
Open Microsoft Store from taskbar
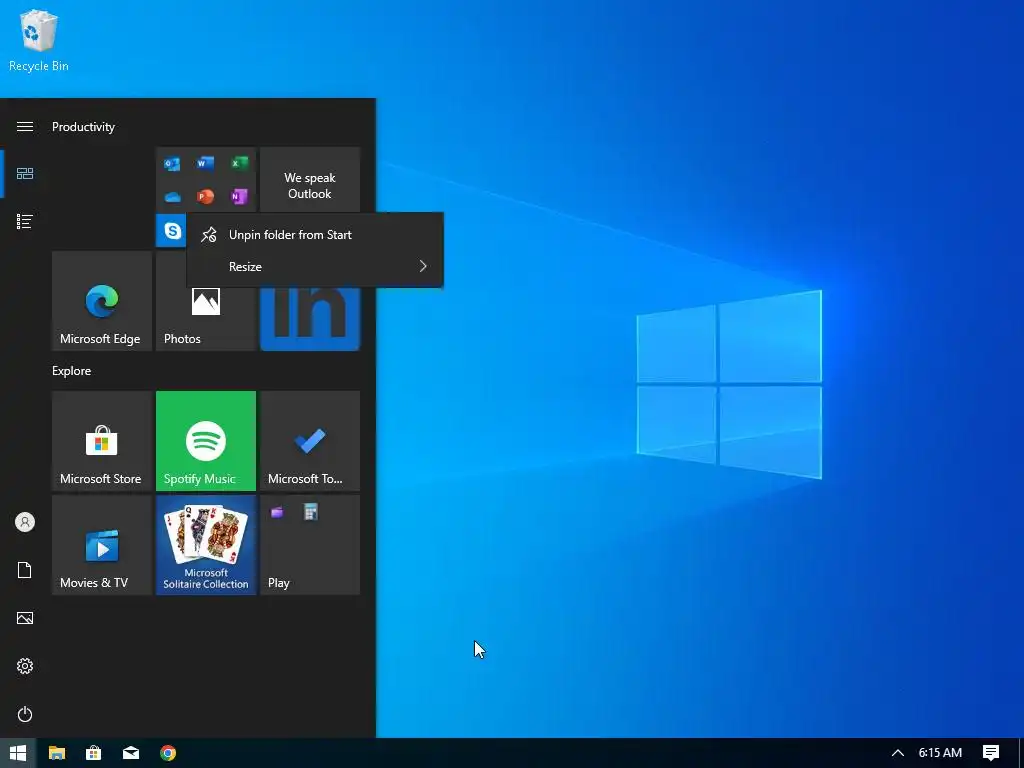(93, 753)
